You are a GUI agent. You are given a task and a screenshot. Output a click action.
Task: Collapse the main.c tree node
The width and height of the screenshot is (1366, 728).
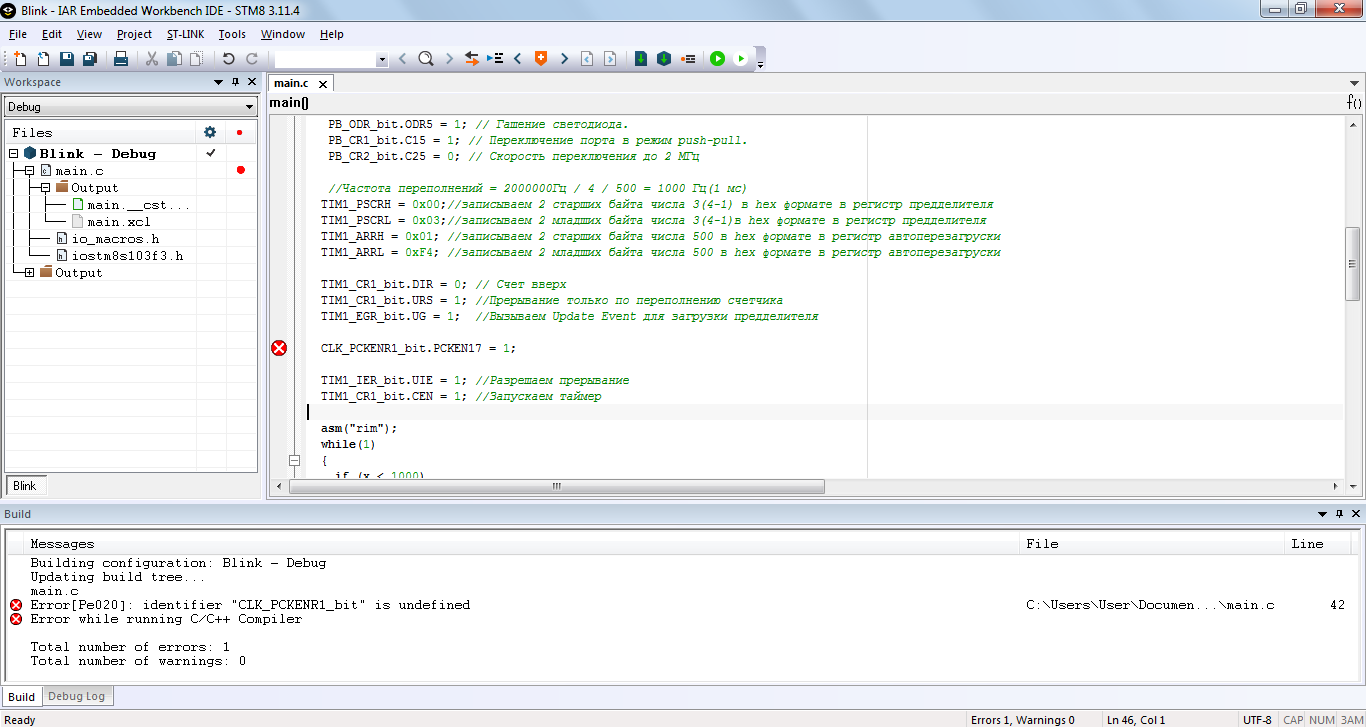click(x=30, y=171)
